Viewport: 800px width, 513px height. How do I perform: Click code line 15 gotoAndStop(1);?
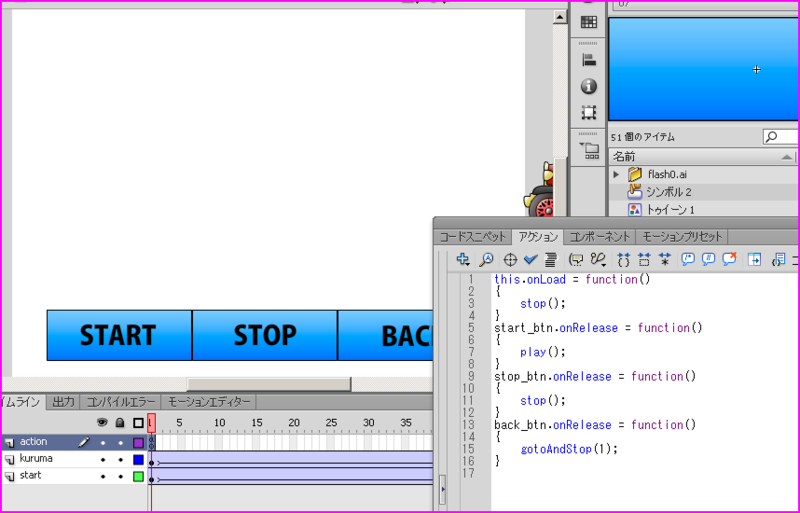(x=569, y=449)
